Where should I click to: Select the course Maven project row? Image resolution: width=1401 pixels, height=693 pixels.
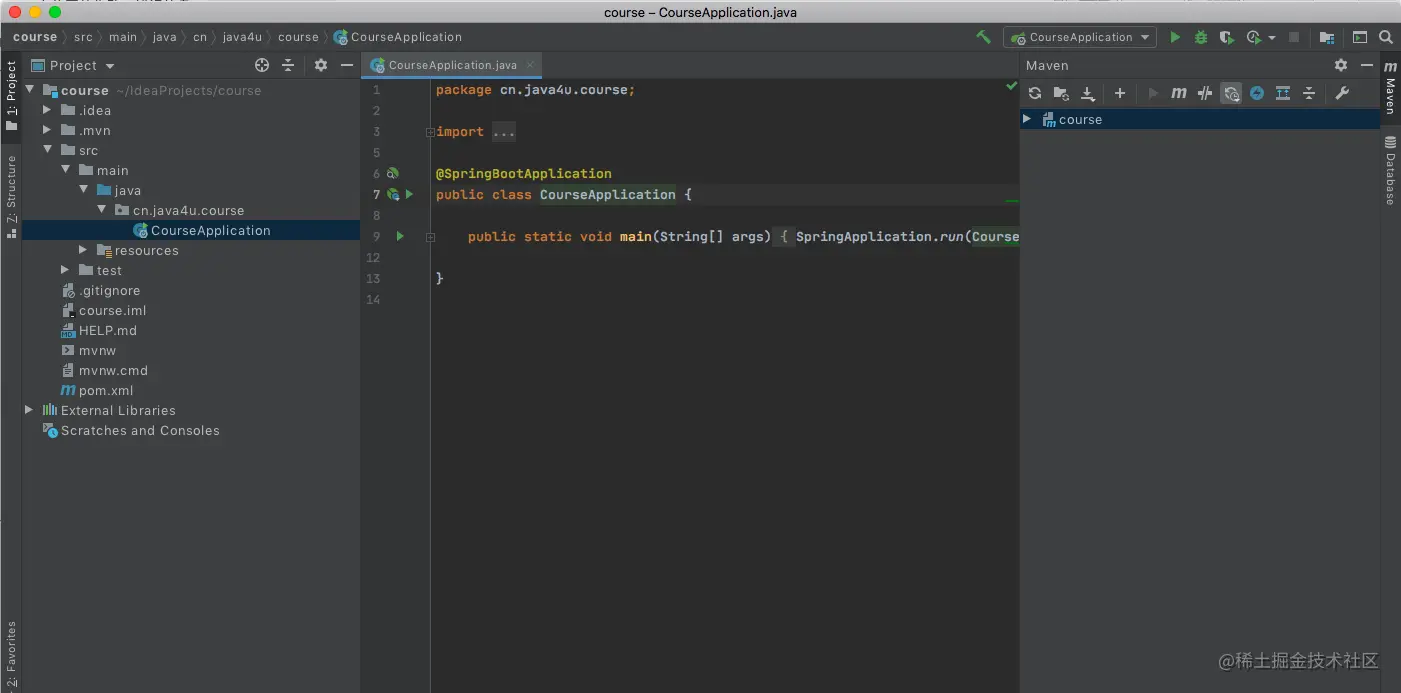(x=1199, y=119)
